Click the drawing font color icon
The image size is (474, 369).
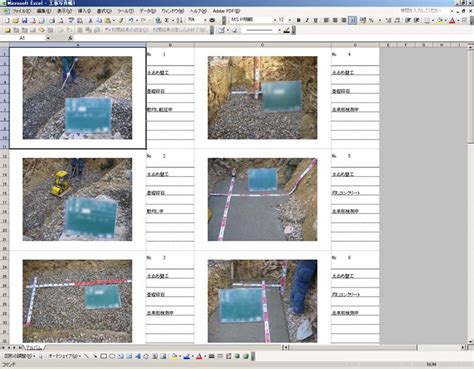199,356
